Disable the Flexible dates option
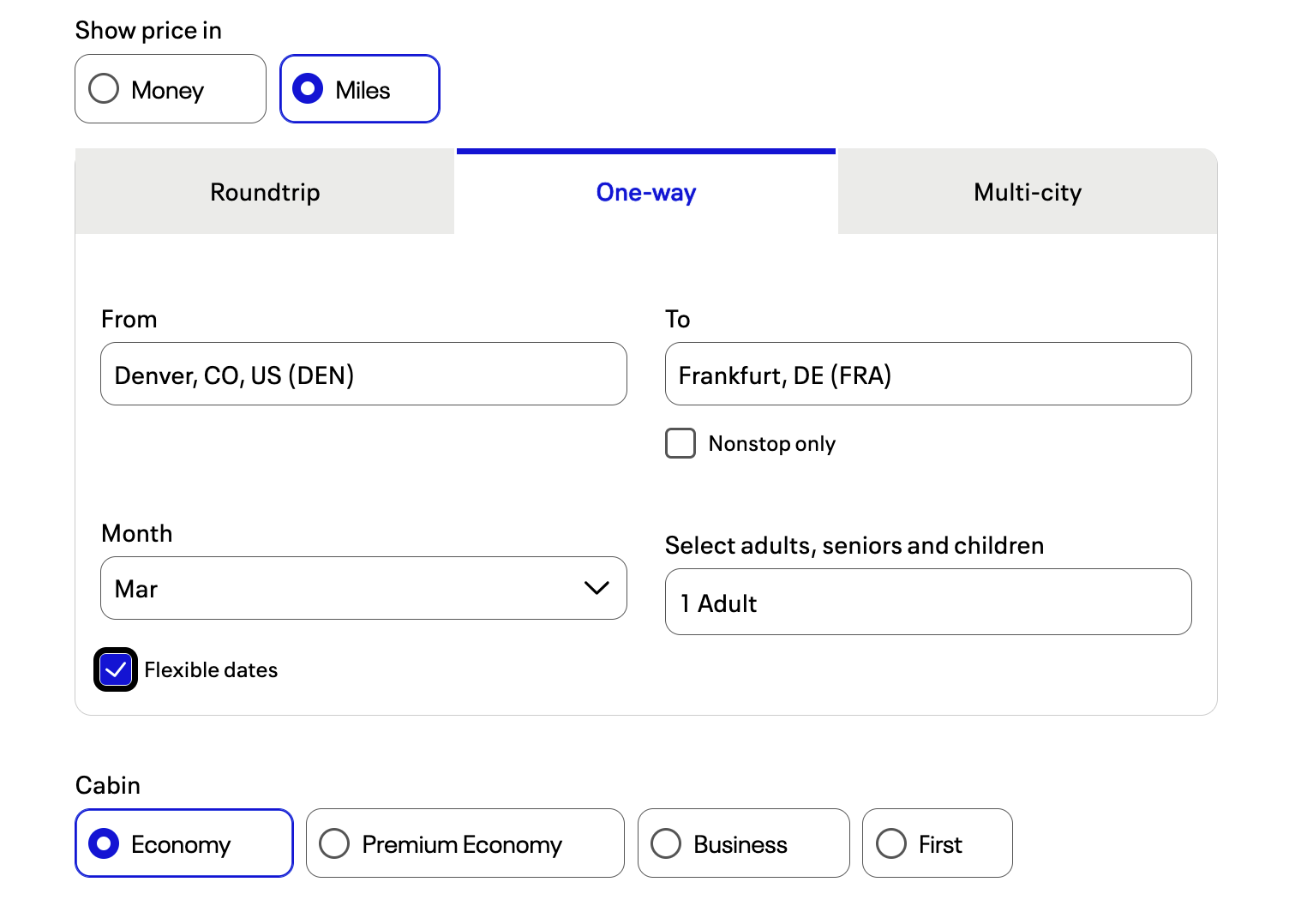 115,669
